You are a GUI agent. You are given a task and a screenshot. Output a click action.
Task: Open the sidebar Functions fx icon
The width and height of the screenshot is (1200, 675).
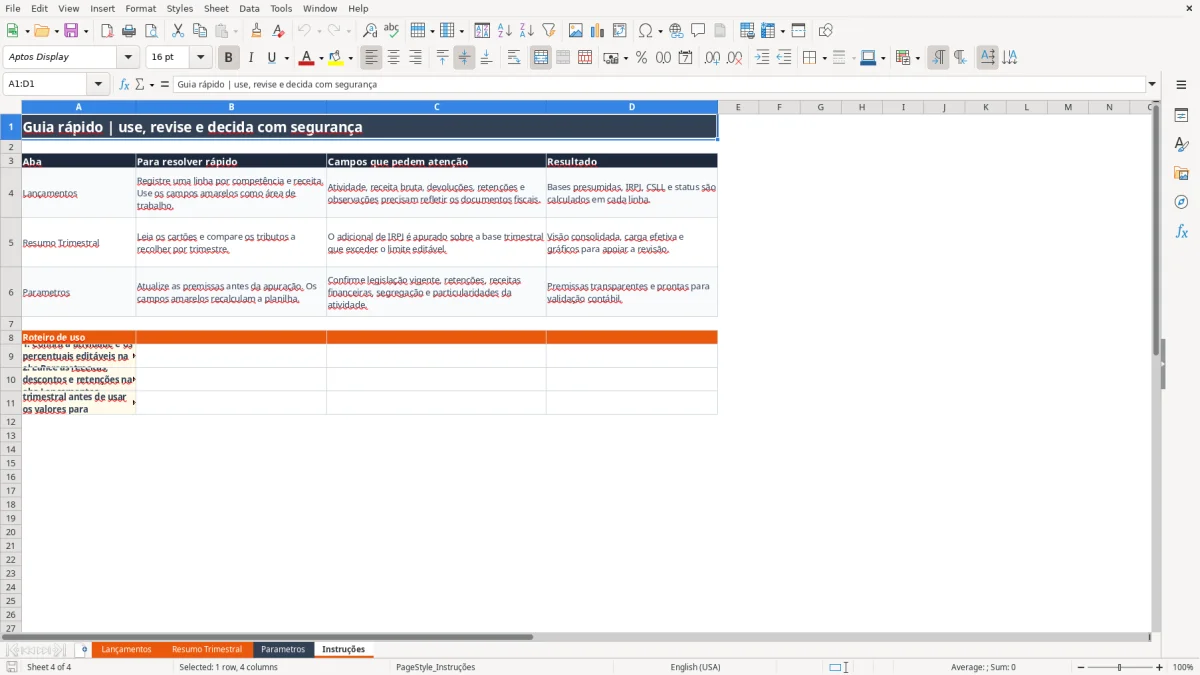(x=1181, y=231)
